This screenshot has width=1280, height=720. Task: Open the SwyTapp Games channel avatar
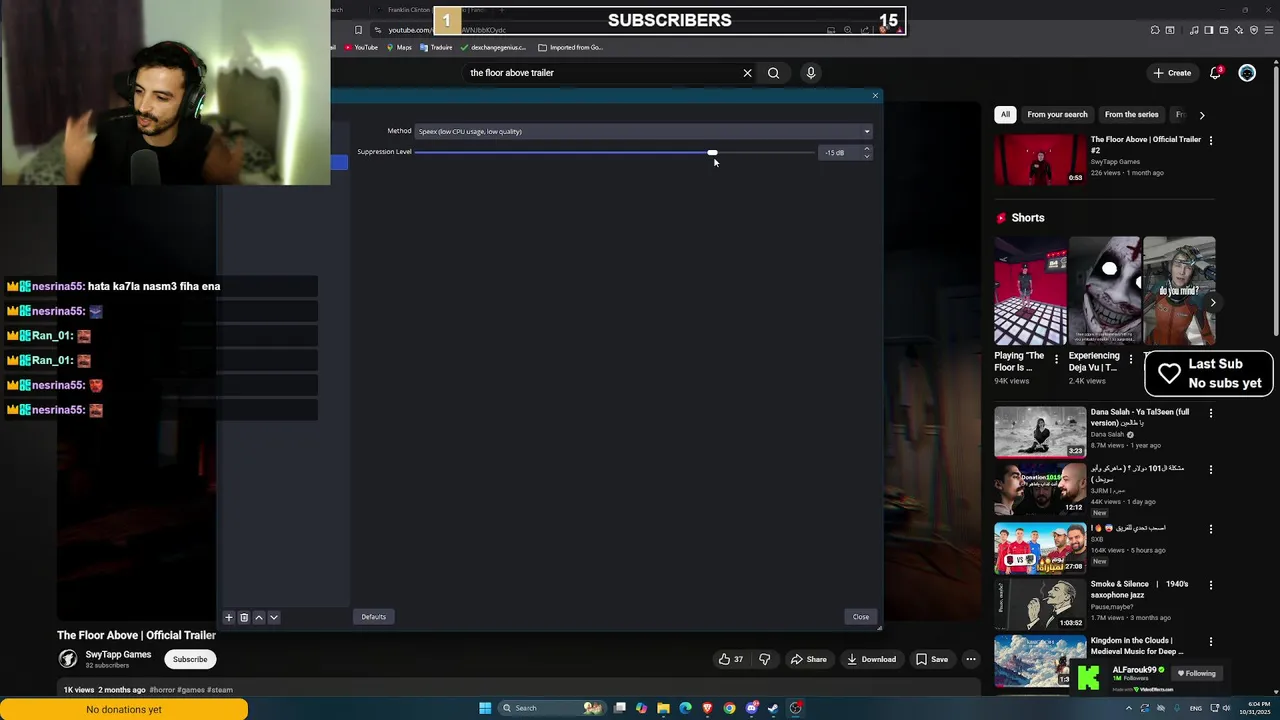pos(67,658)
